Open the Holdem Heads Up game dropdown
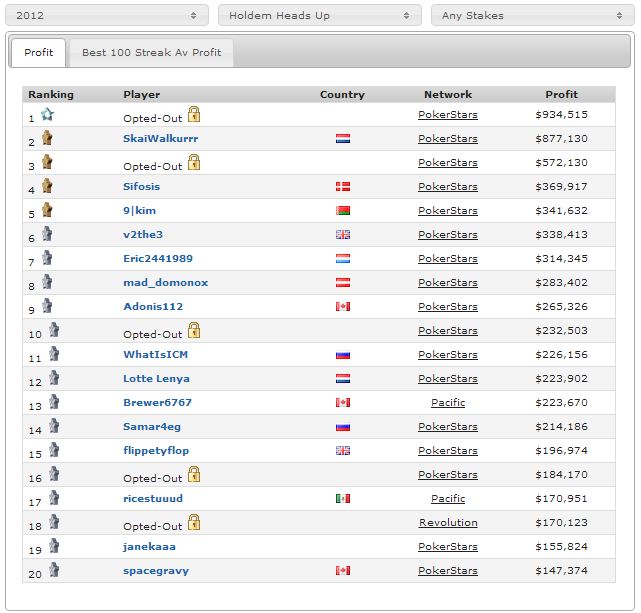 click(320, 16)
